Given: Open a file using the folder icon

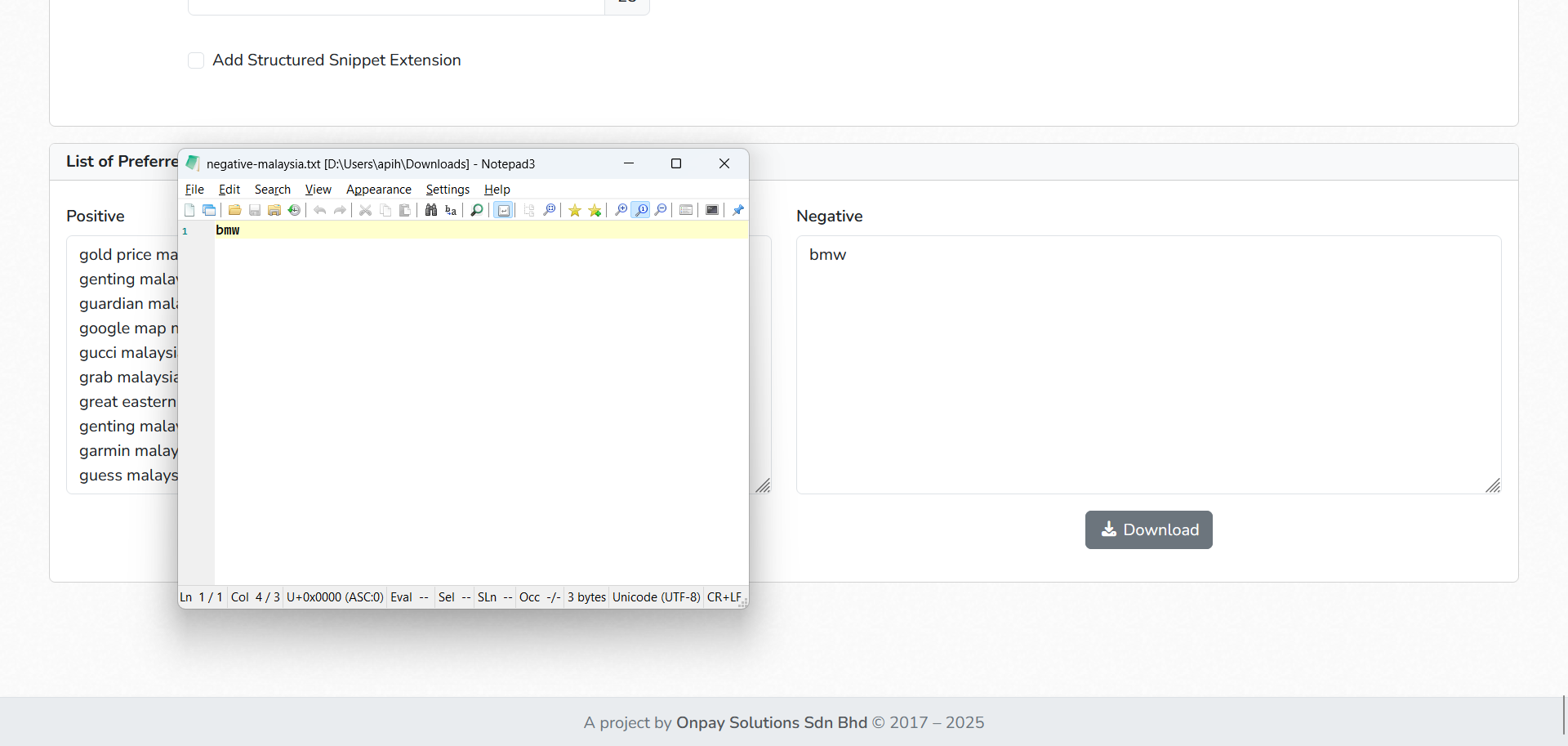Looking at the screenshot, I should pos(234,211).
